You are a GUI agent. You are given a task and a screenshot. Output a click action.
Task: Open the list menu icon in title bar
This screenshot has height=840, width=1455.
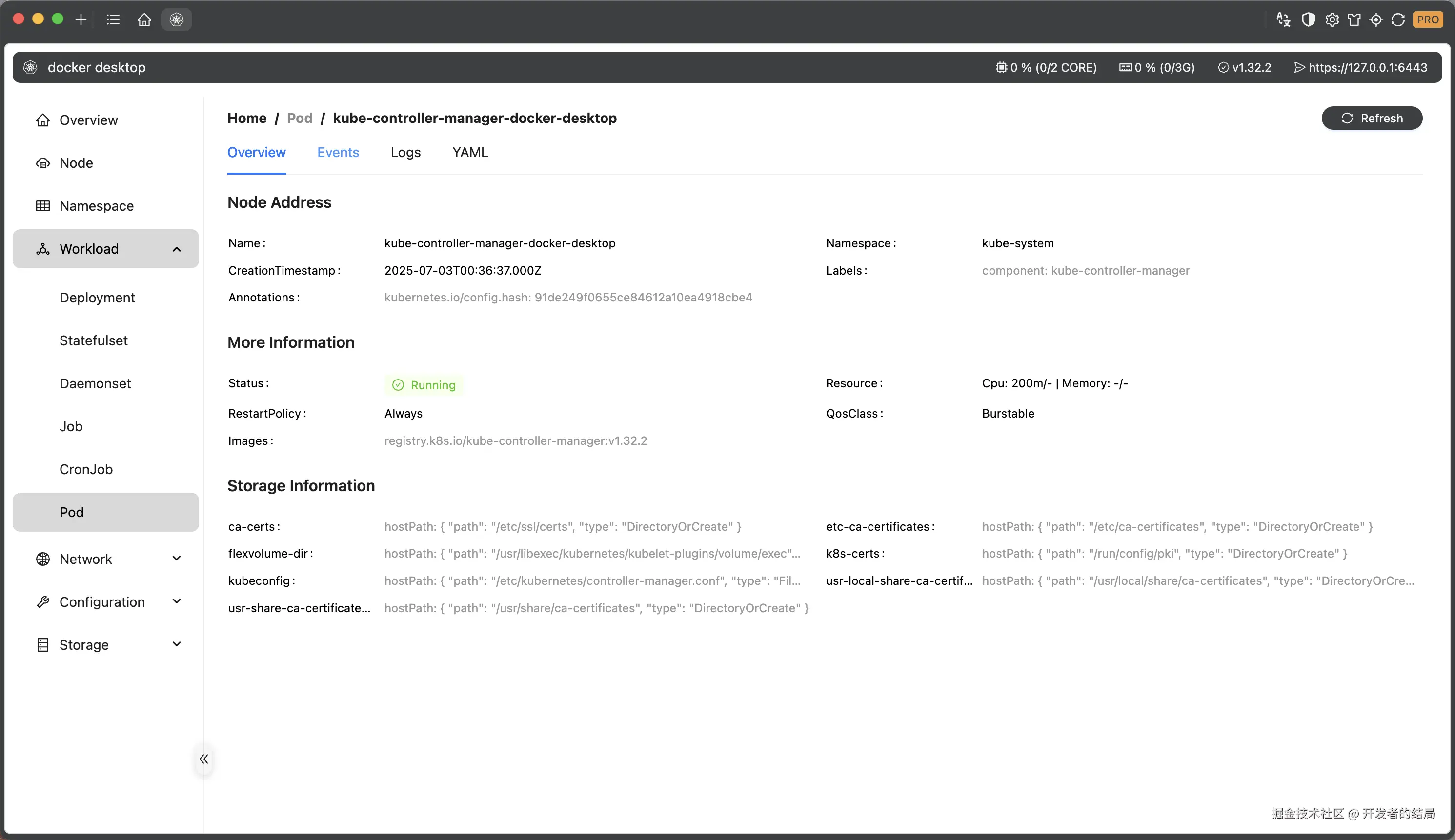(x=113, y=20)
